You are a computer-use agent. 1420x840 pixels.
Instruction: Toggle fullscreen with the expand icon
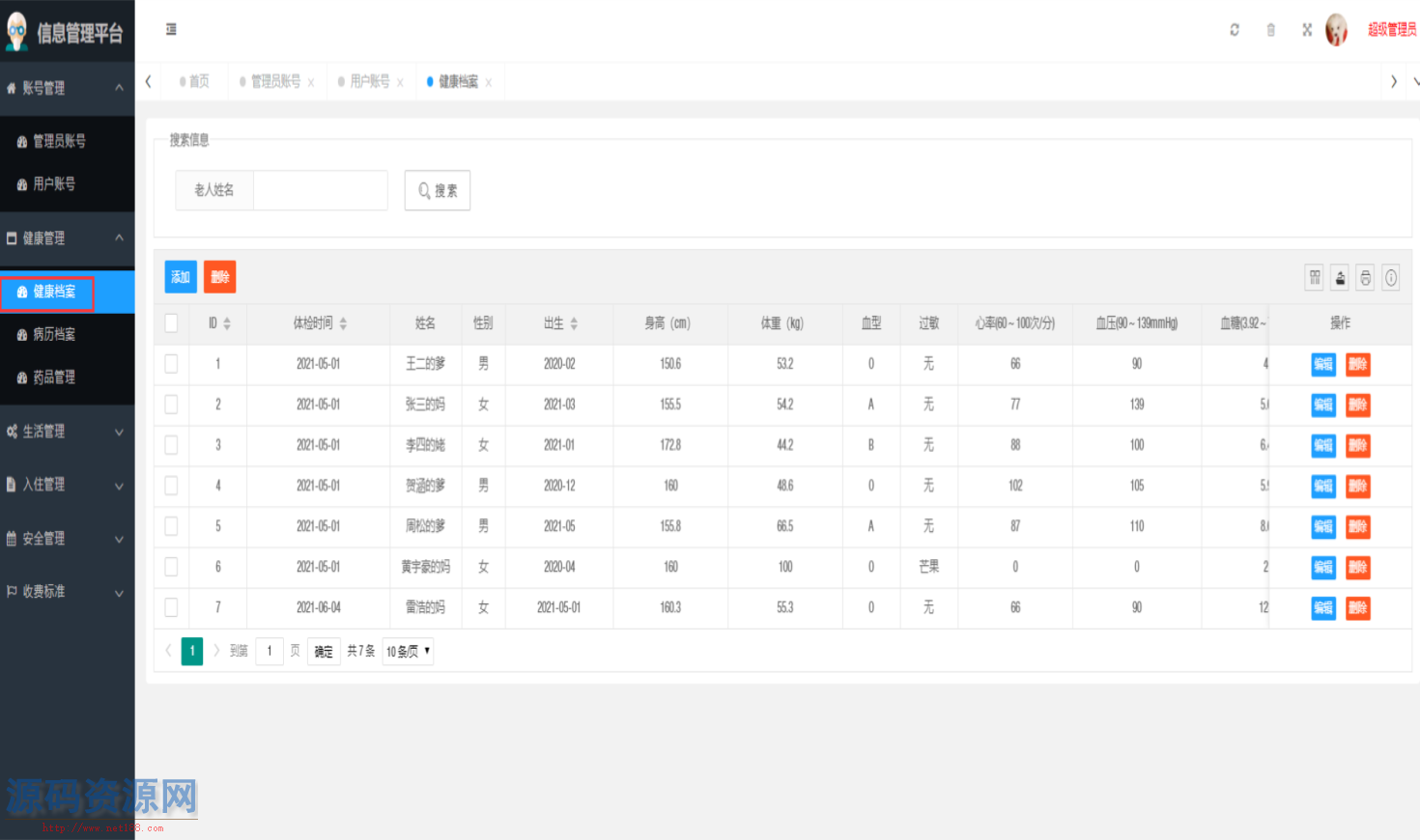[1307, 30]
